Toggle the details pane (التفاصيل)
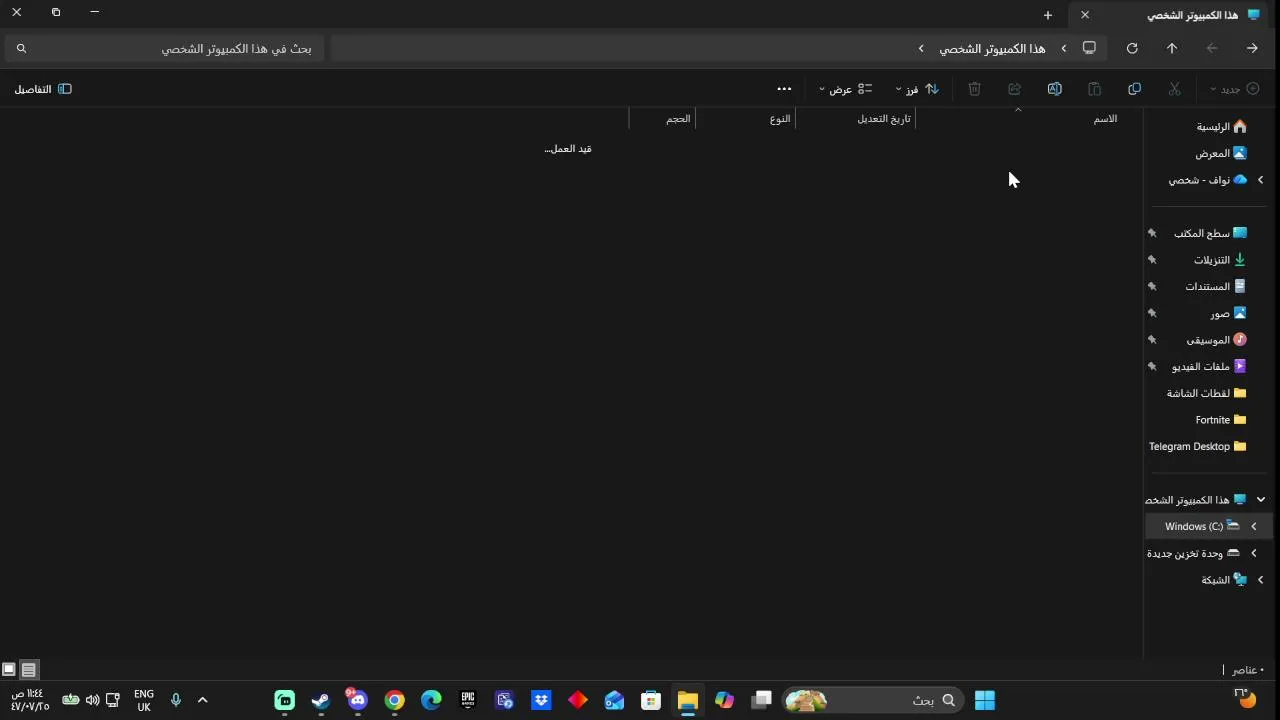Viewport: 1280px width, 720px height. (x=43, y=89)
